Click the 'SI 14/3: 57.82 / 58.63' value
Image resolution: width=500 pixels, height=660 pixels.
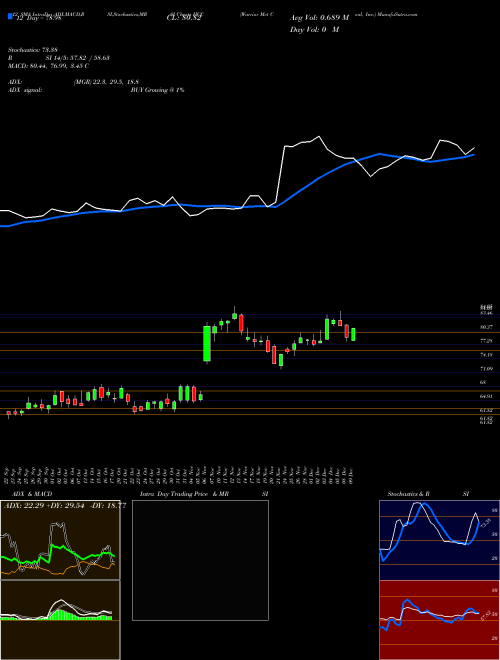[x=78, y=58]
